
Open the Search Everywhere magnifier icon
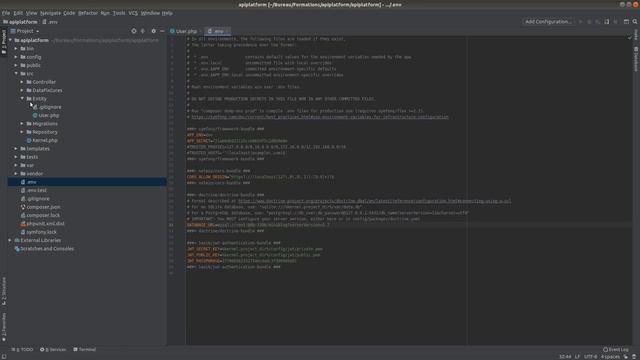[x=635, y=22]
